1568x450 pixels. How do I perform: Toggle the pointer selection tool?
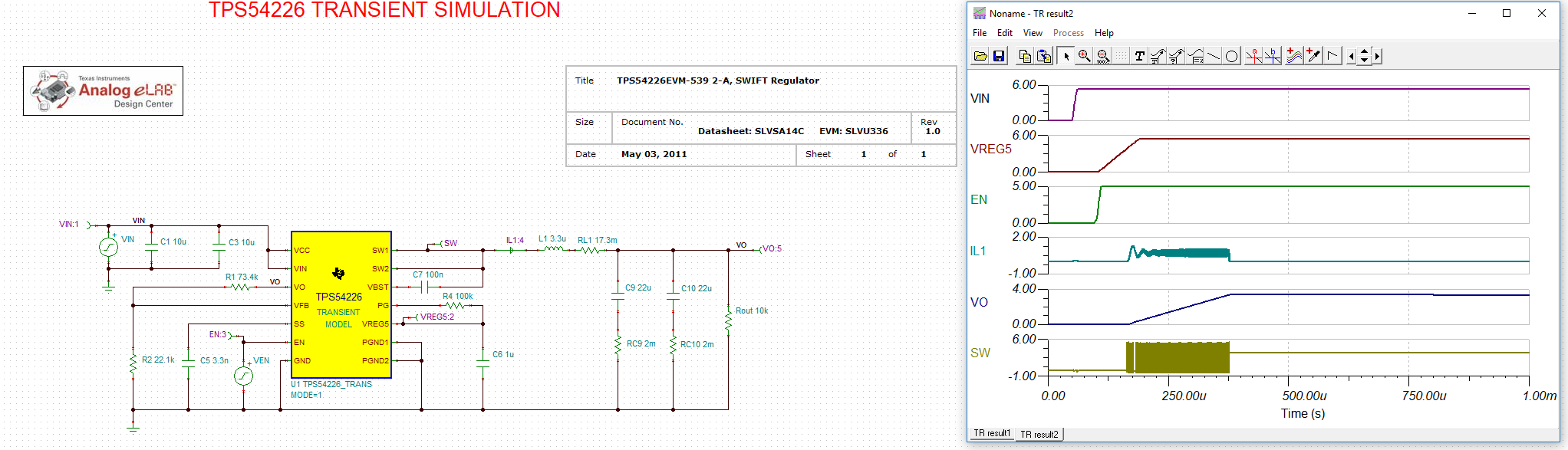(1066, 56)
